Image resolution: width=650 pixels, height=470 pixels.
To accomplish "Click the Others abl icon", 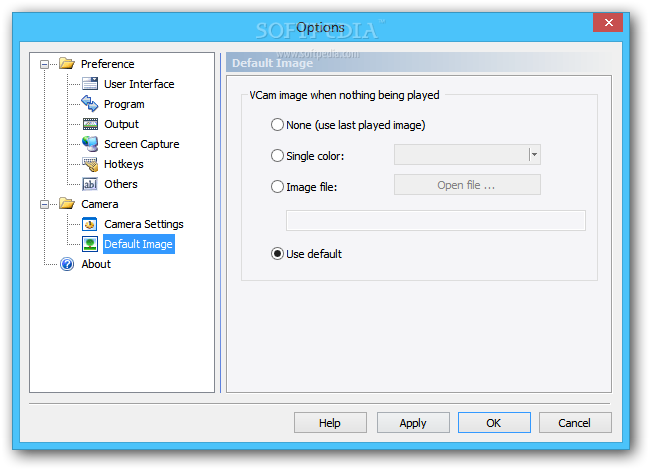I will [x=90, y=184].
